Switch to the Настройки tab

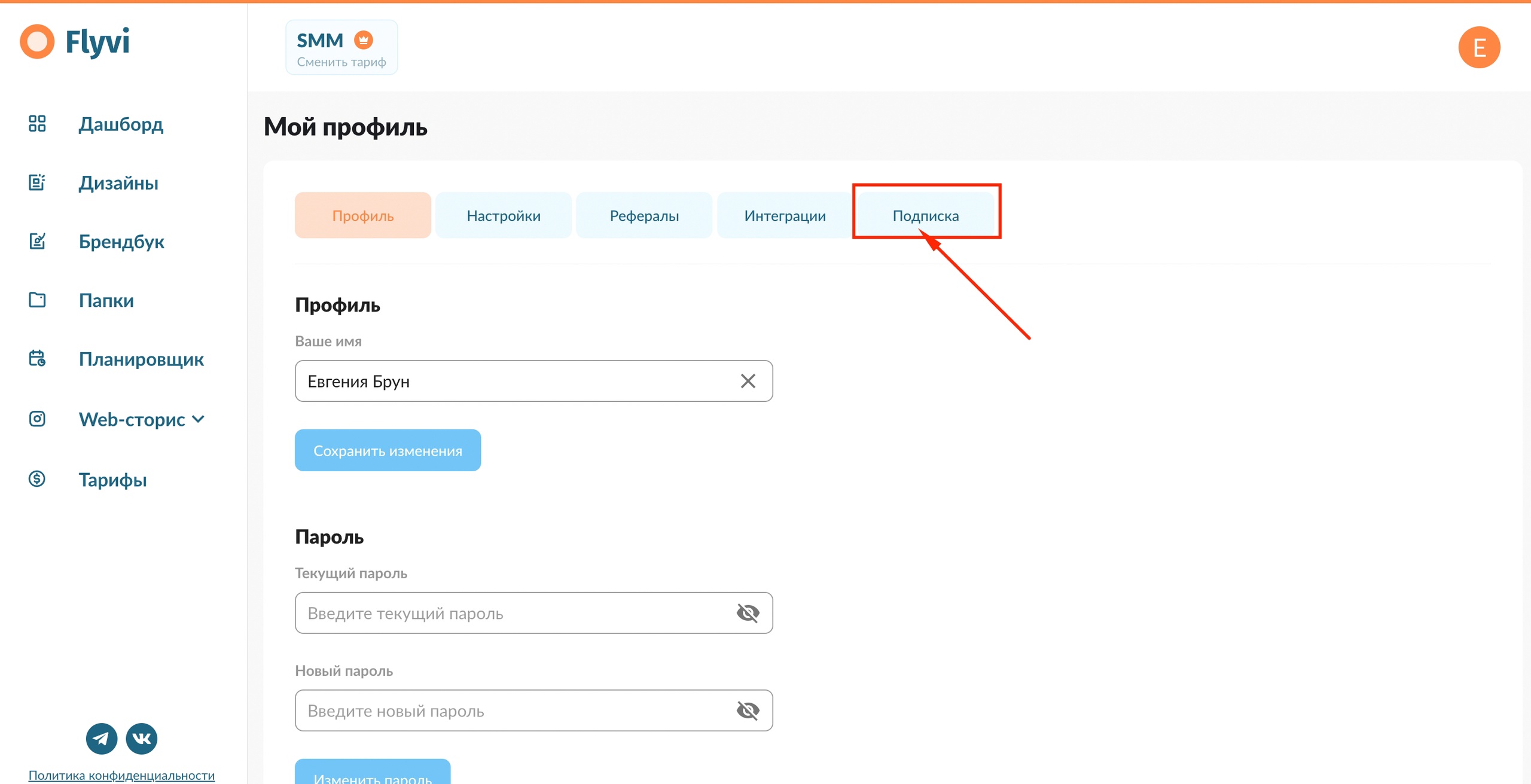coord(504,216)
